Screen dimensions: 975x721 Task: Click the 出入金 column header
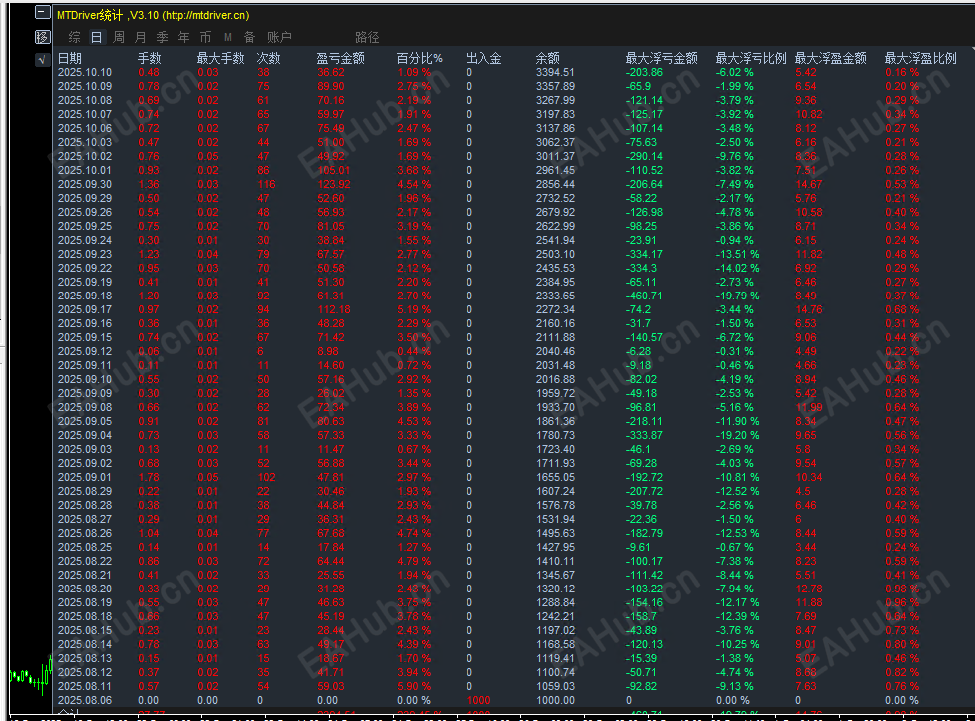point(484,58)
